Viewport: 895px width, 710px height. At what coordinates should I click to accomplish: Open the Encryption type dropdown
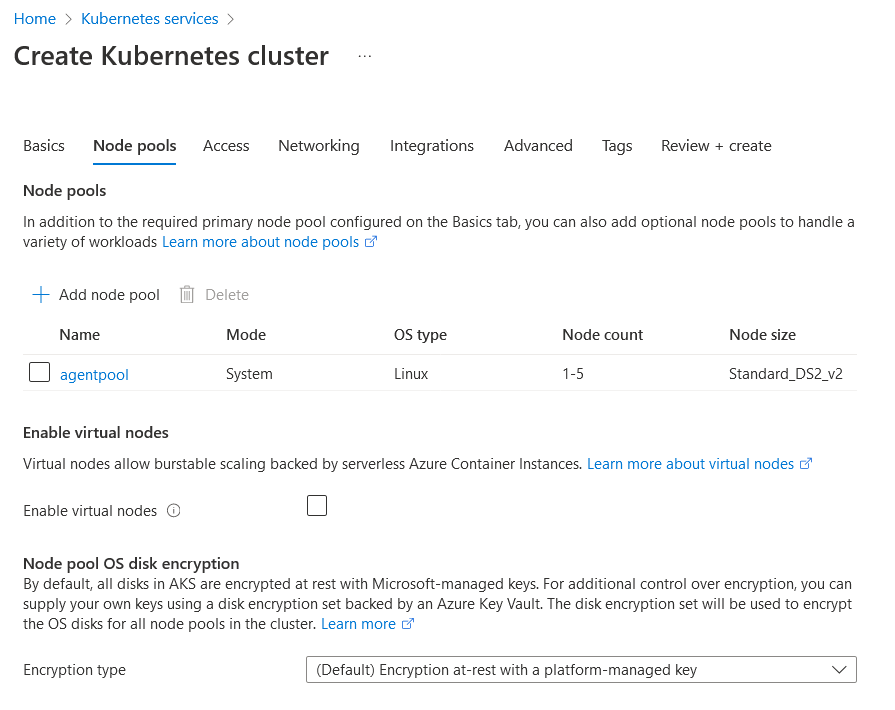581,670
